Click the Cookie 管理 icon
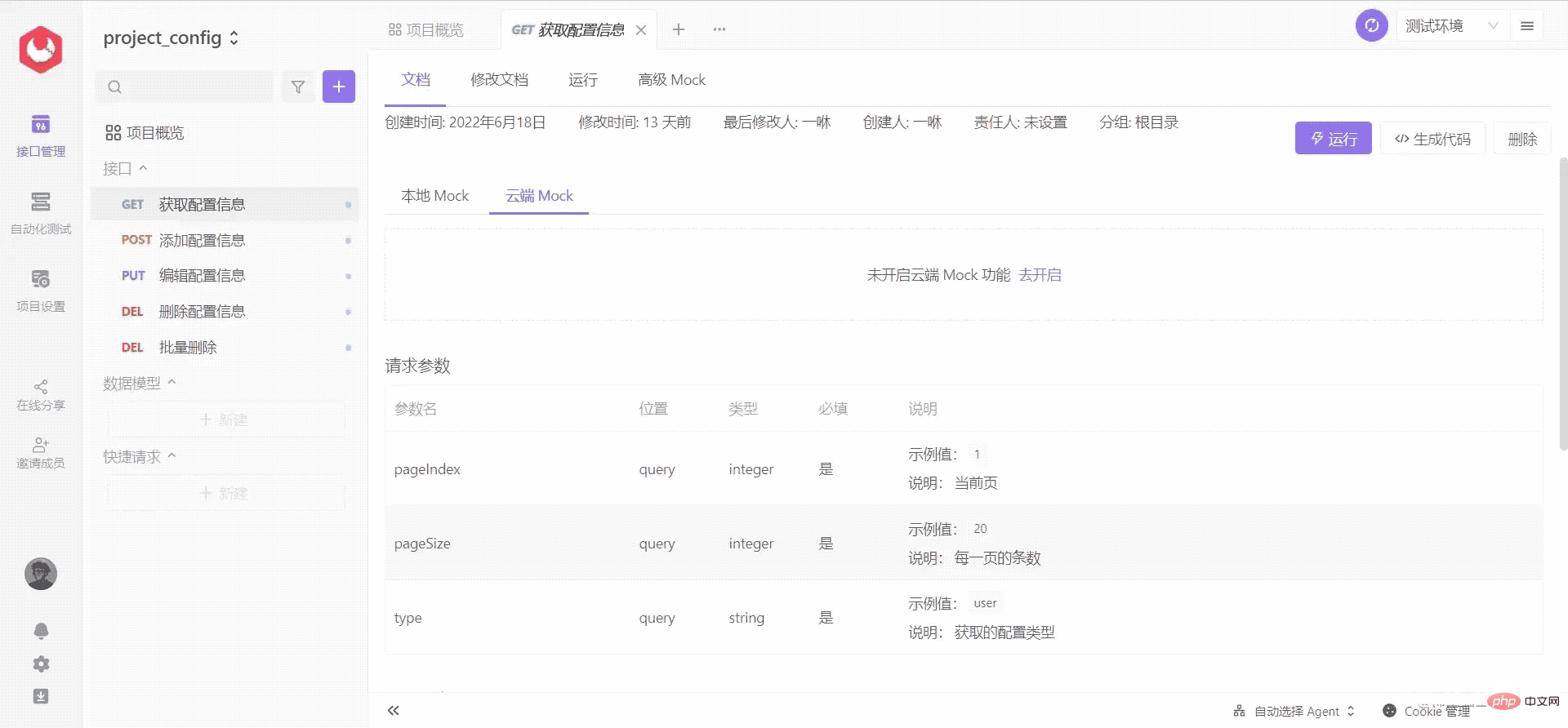The image size is (1568, 728). pos(1389,711)
